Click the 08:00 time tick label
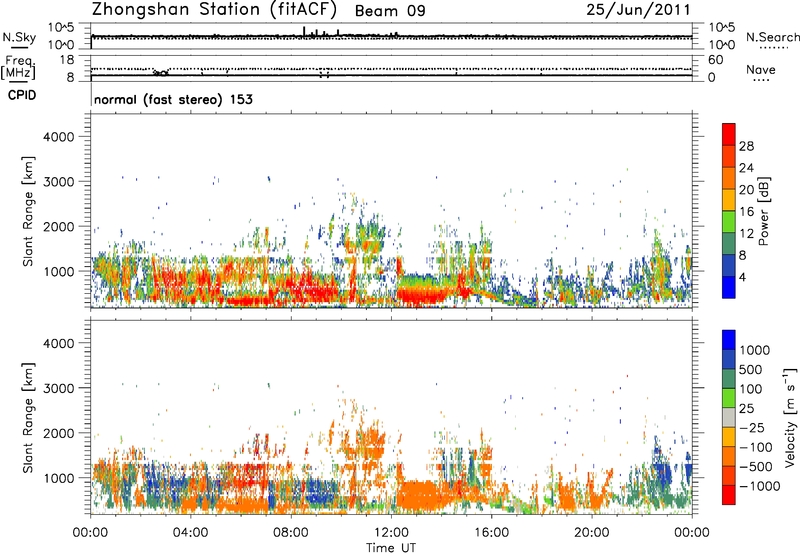Screen dimensions: 800x554 [291, 533]
